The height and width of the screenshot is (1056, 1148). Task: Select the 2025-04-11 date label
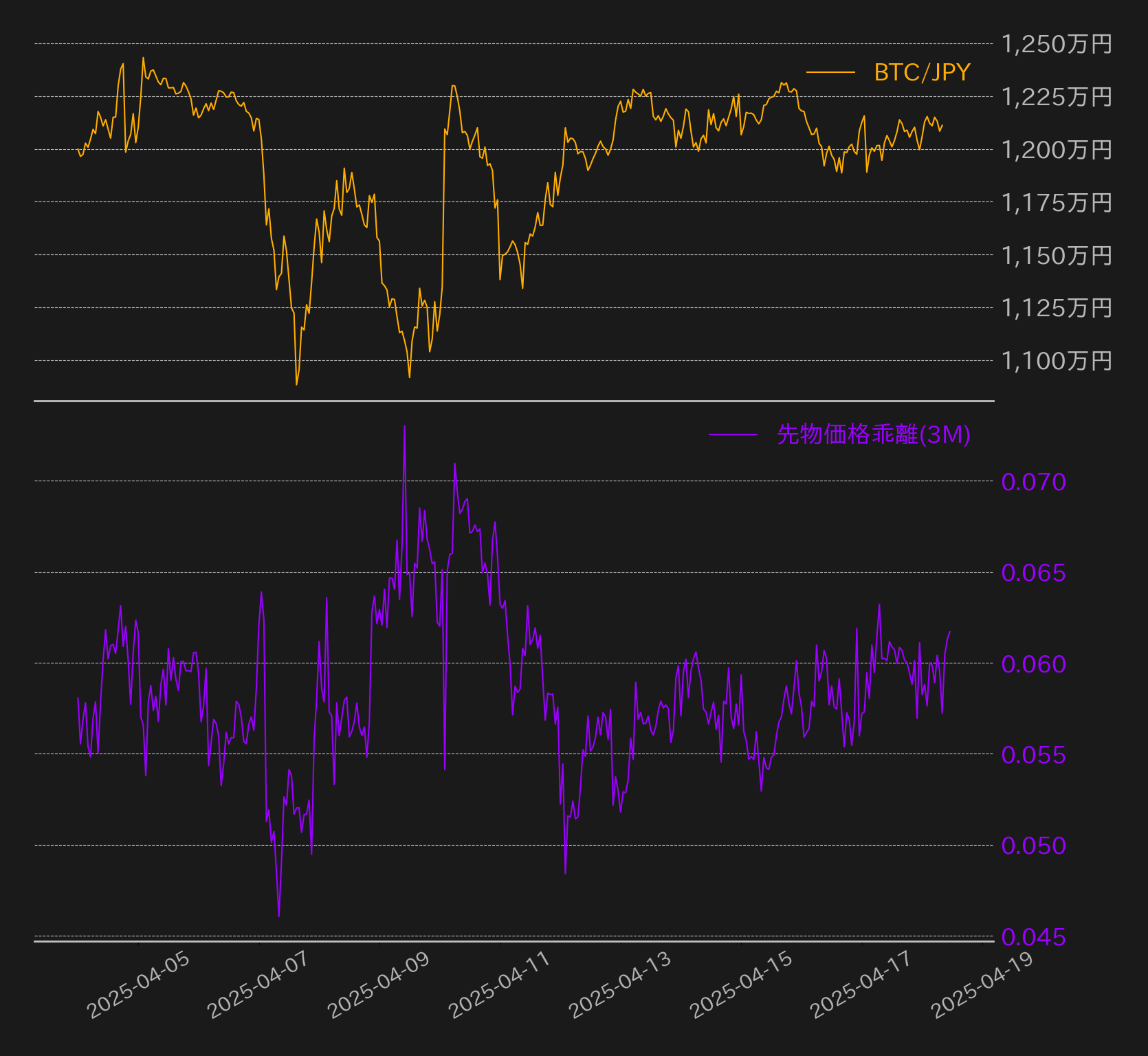[500, 984]
